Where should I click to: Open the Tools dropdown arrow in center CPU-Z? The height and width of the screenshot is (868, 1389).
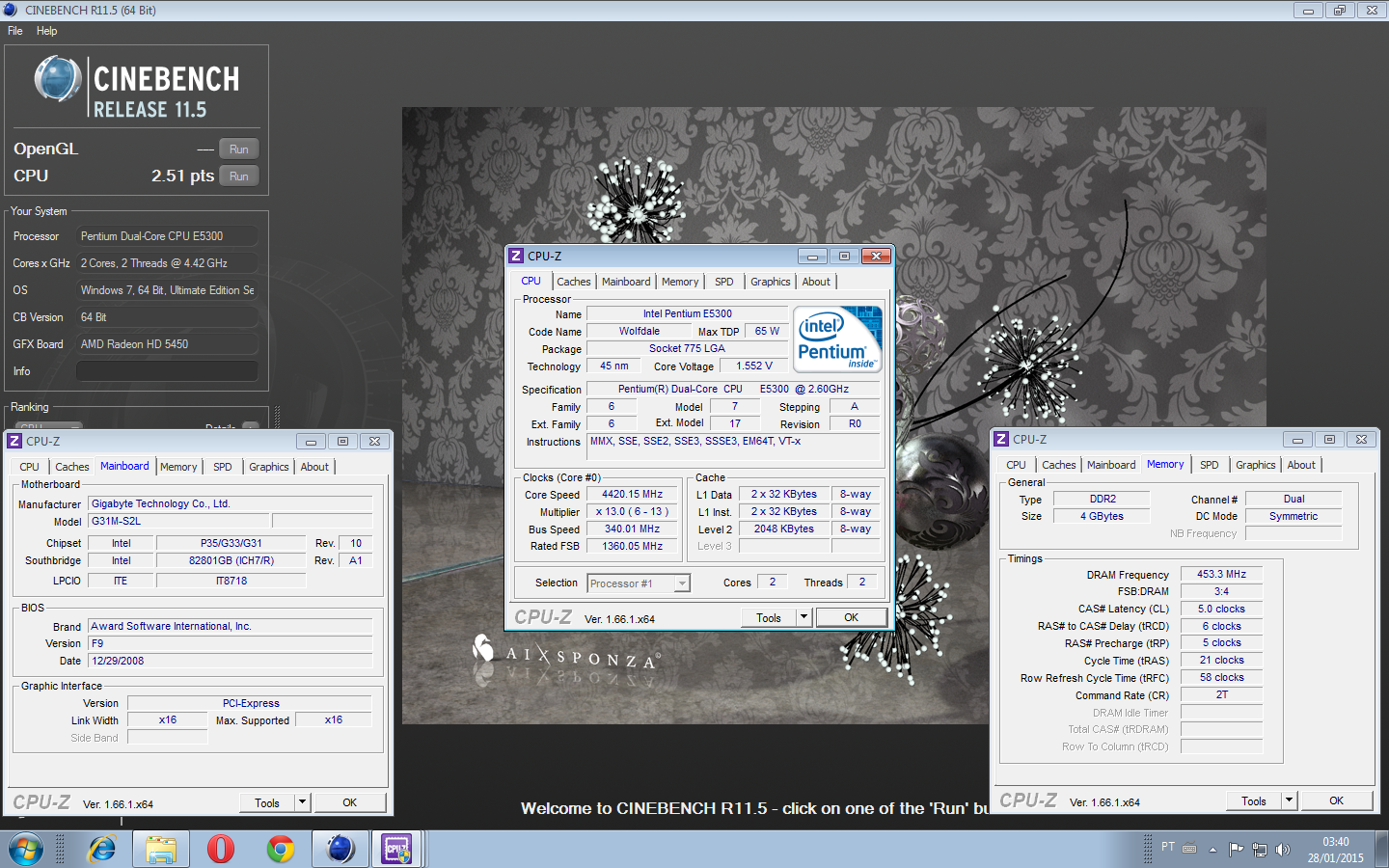tap(803, 617)
